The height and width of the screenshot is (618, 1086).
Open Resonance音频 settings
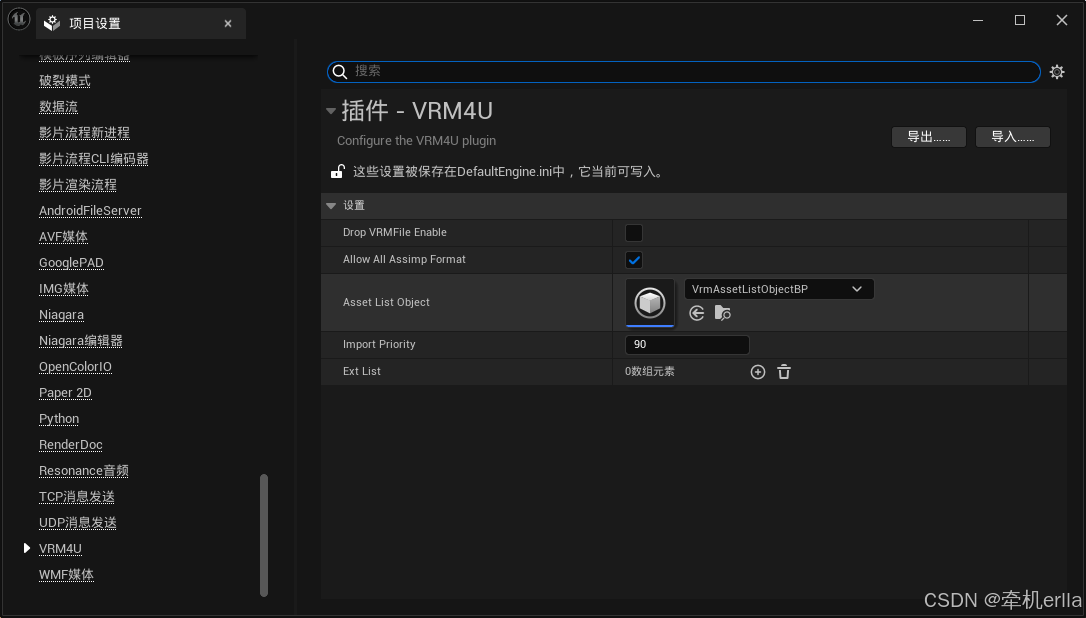(x=84, y=470)
